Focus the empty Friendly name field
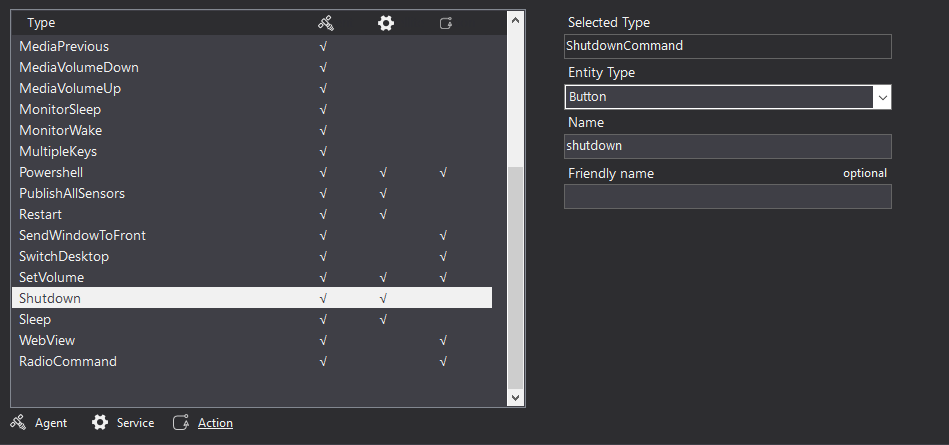Viewport: 949px width, 445px height. 727,197
